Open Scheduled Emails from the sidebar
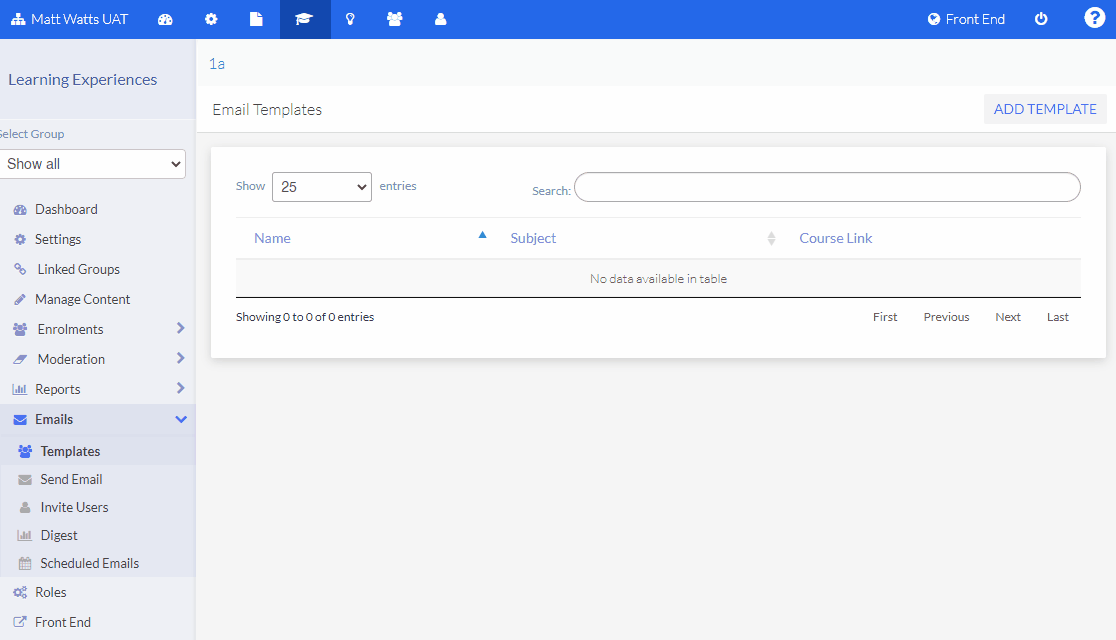1116x640 pixels. tap(90, 563)
